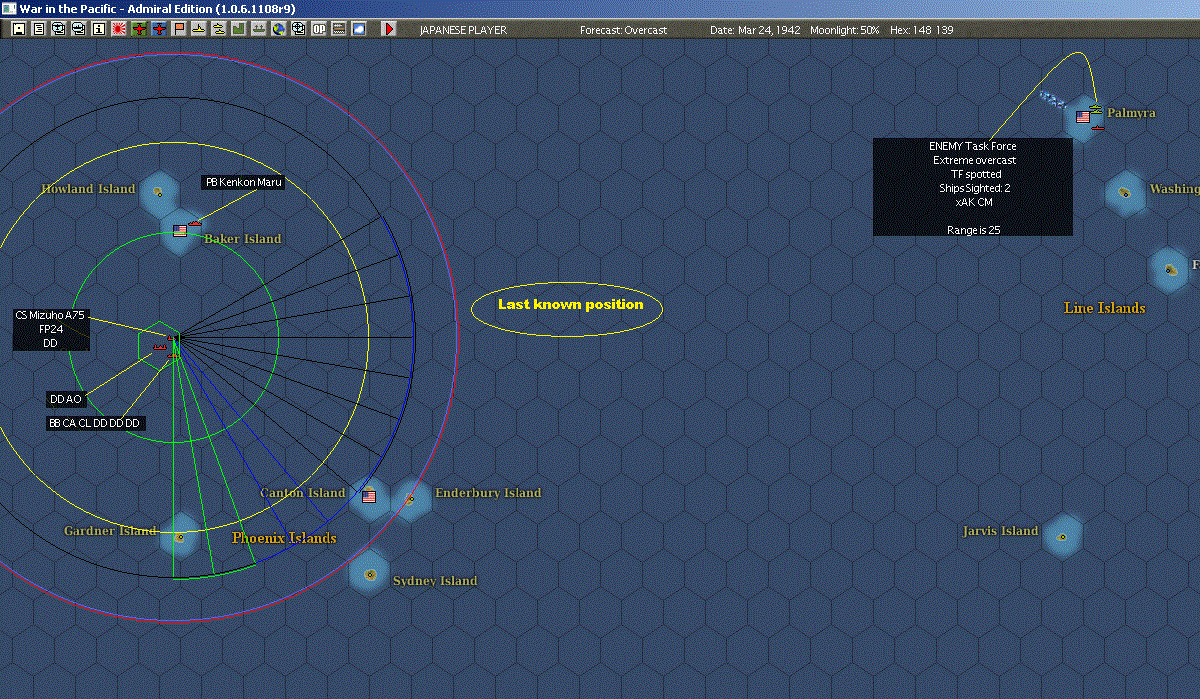The image size is (1200, 699).
Task: Click the Moonlight: 50% status text
Action: [845, 30]
